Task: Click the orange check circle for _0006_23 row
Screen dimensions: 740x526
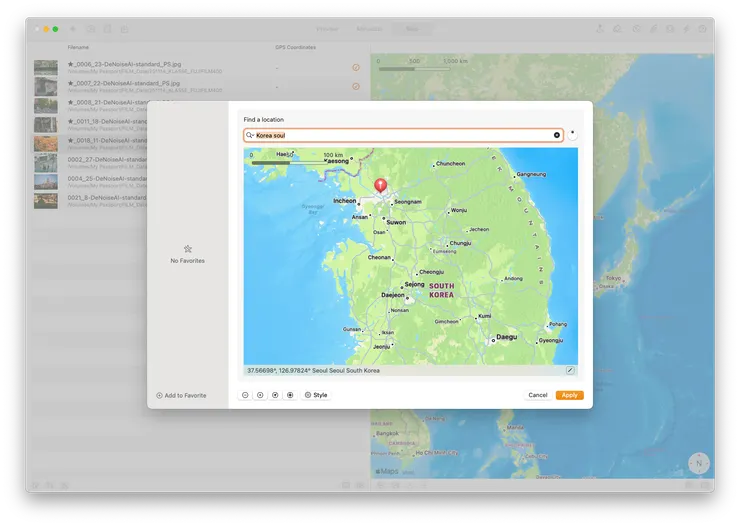Action: click(x=356, y=67)
